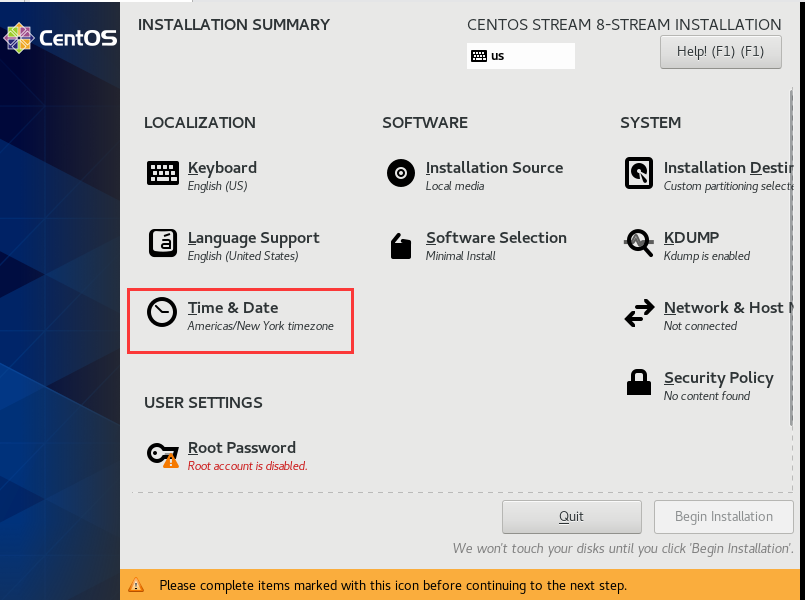Click the KDUMP magnifier icon
The image size is (805, 600).
[639, 243]
